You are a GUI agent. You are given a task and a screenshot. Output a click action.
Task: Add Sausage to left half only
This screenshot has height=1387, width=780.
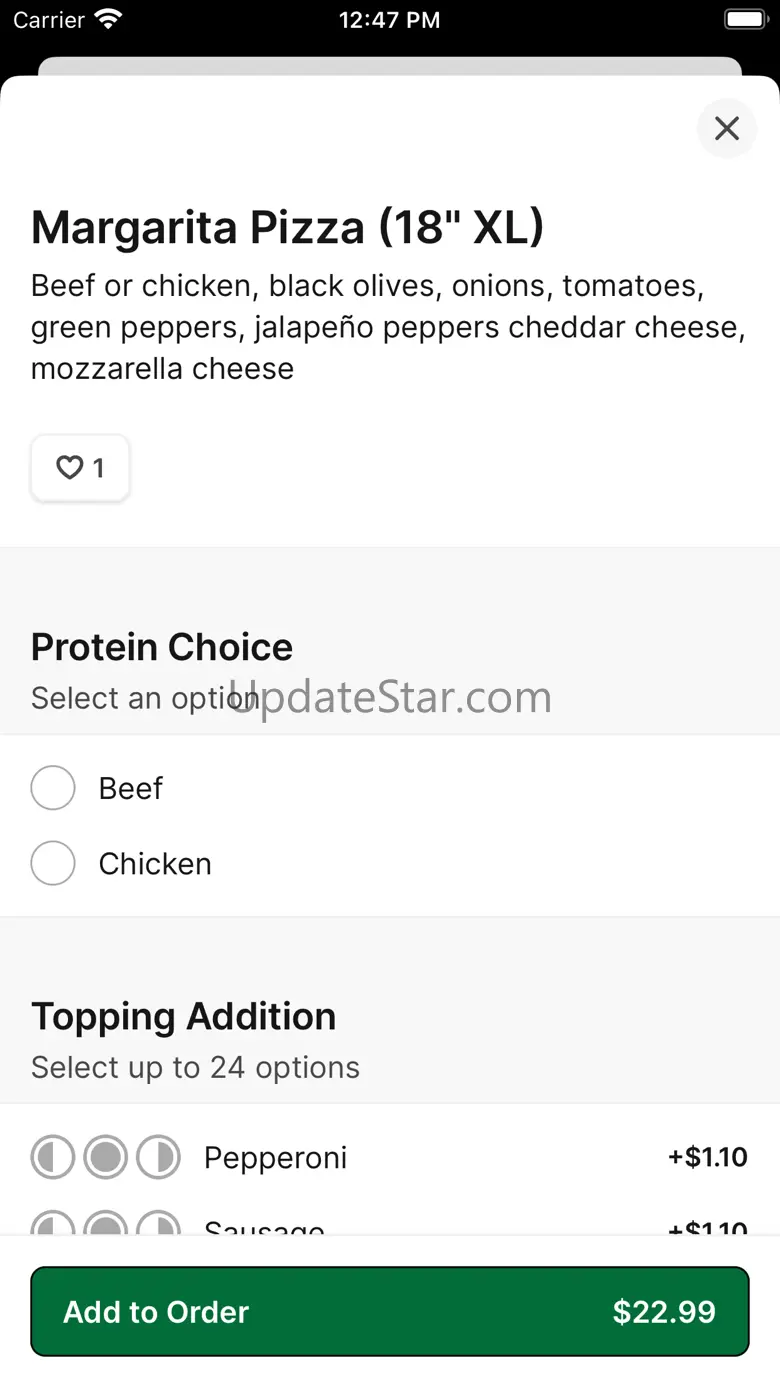(x=53, y=1224)
